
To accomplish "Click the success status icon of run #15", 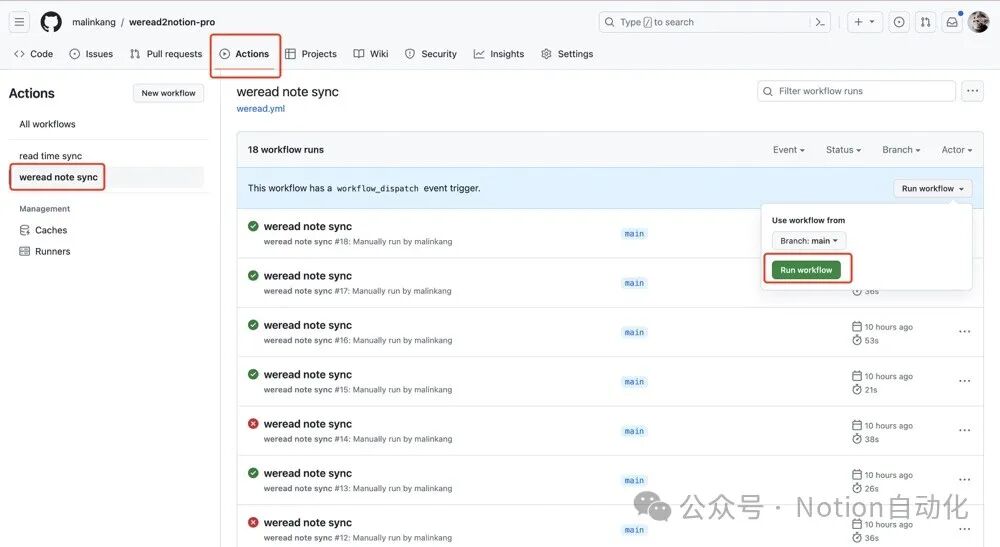I will click(253, 374).
